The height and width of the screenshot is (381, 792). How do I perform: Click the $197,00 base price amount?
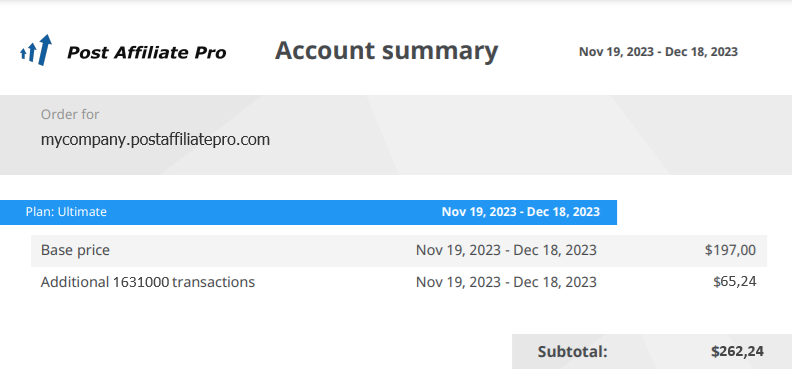[x=730, y=250]
